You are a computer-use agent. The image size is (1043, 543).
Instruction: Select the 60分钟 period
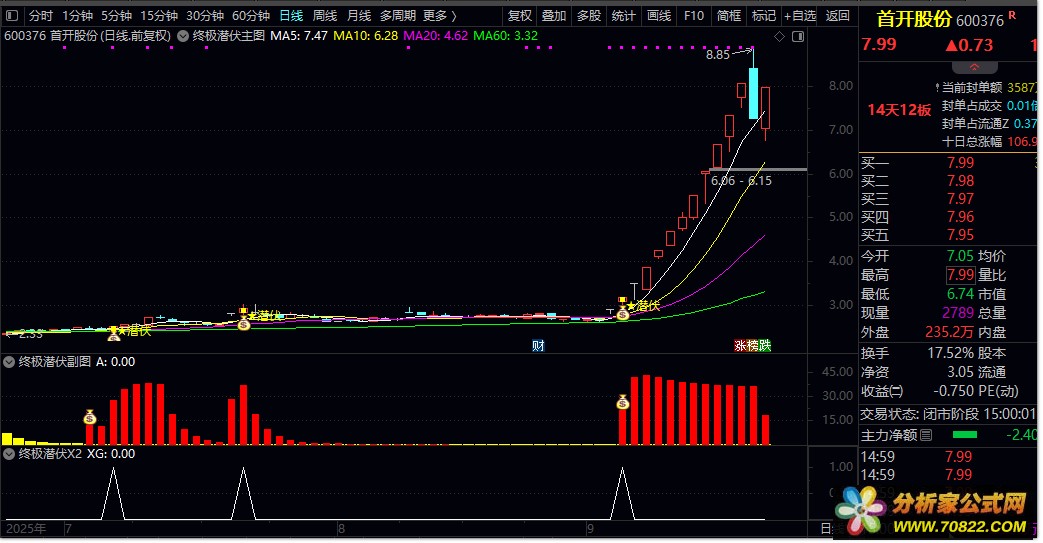coord(251,15)
